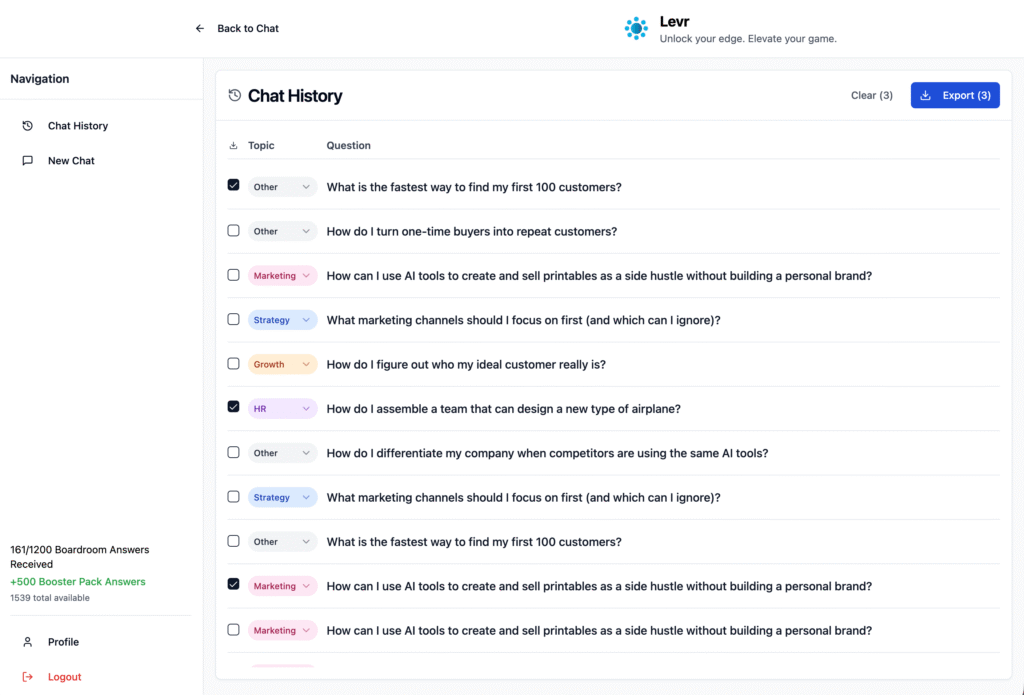1024x695 pixels.
Task: Click the Levr blue sunburst logo
Action: [636, 29]
